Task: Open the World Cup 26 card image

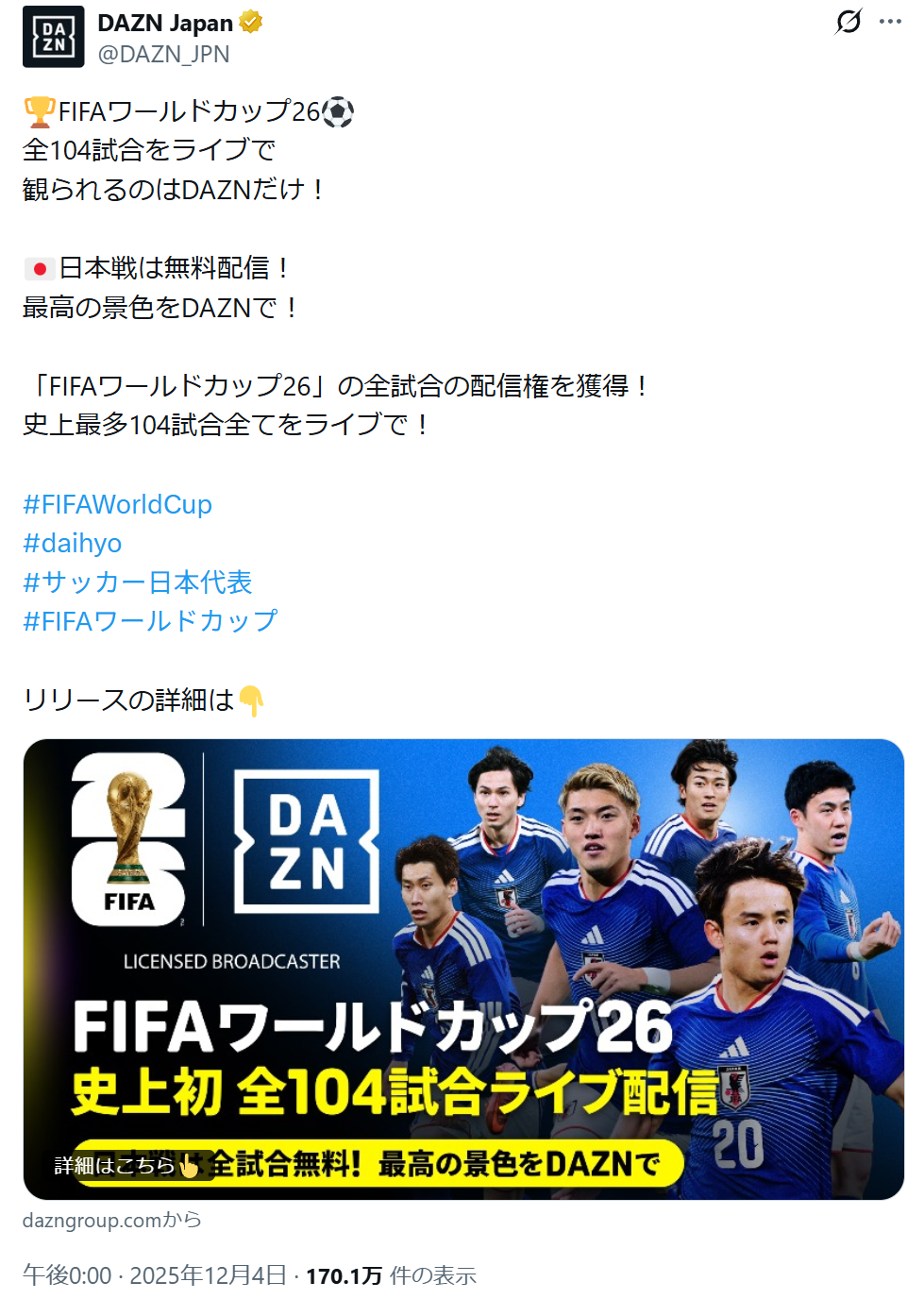Action: 463,969
